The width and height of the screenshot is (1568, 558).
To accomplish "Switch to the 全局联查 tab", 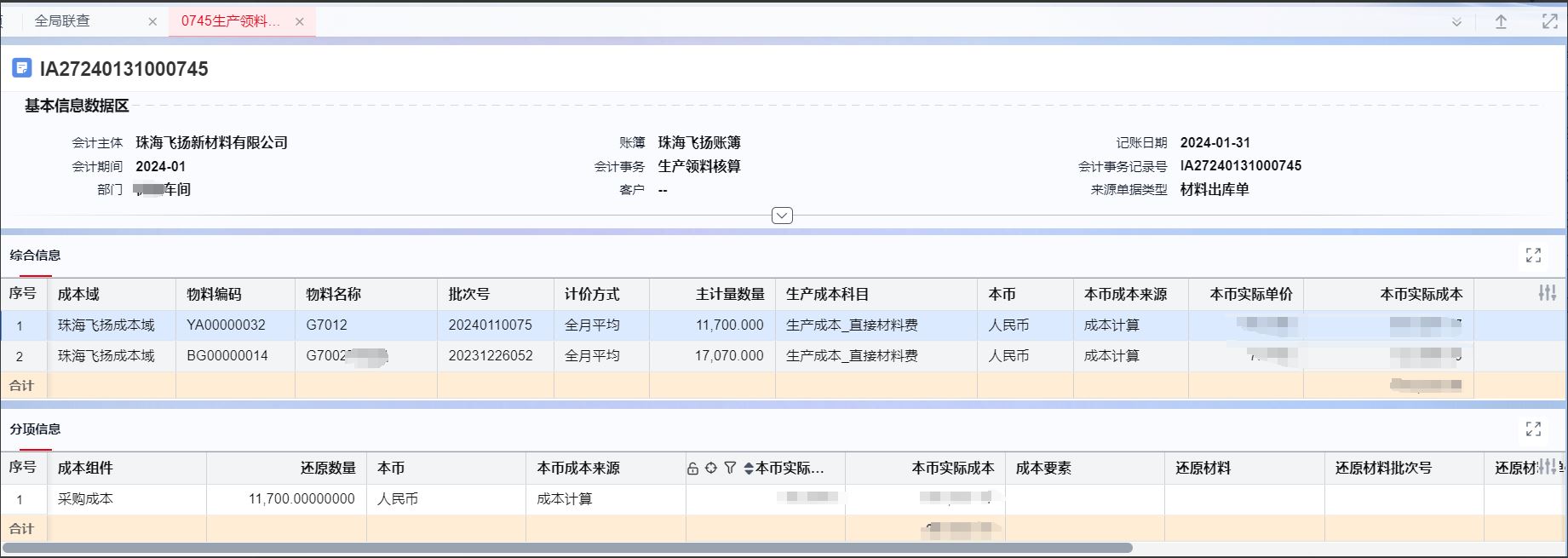I will click(62, 21).
